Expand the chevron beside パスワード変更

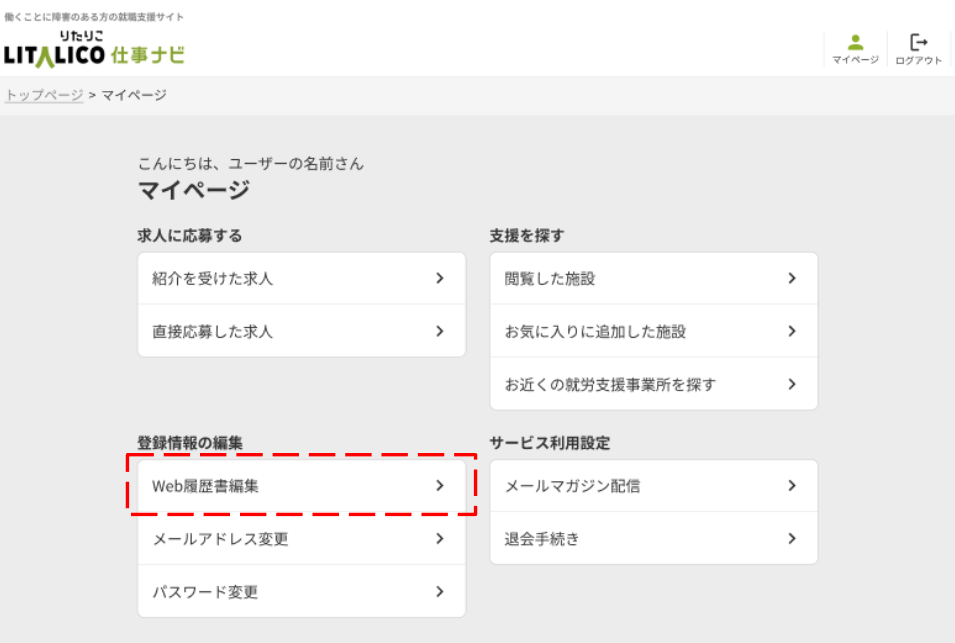(439, 591)
